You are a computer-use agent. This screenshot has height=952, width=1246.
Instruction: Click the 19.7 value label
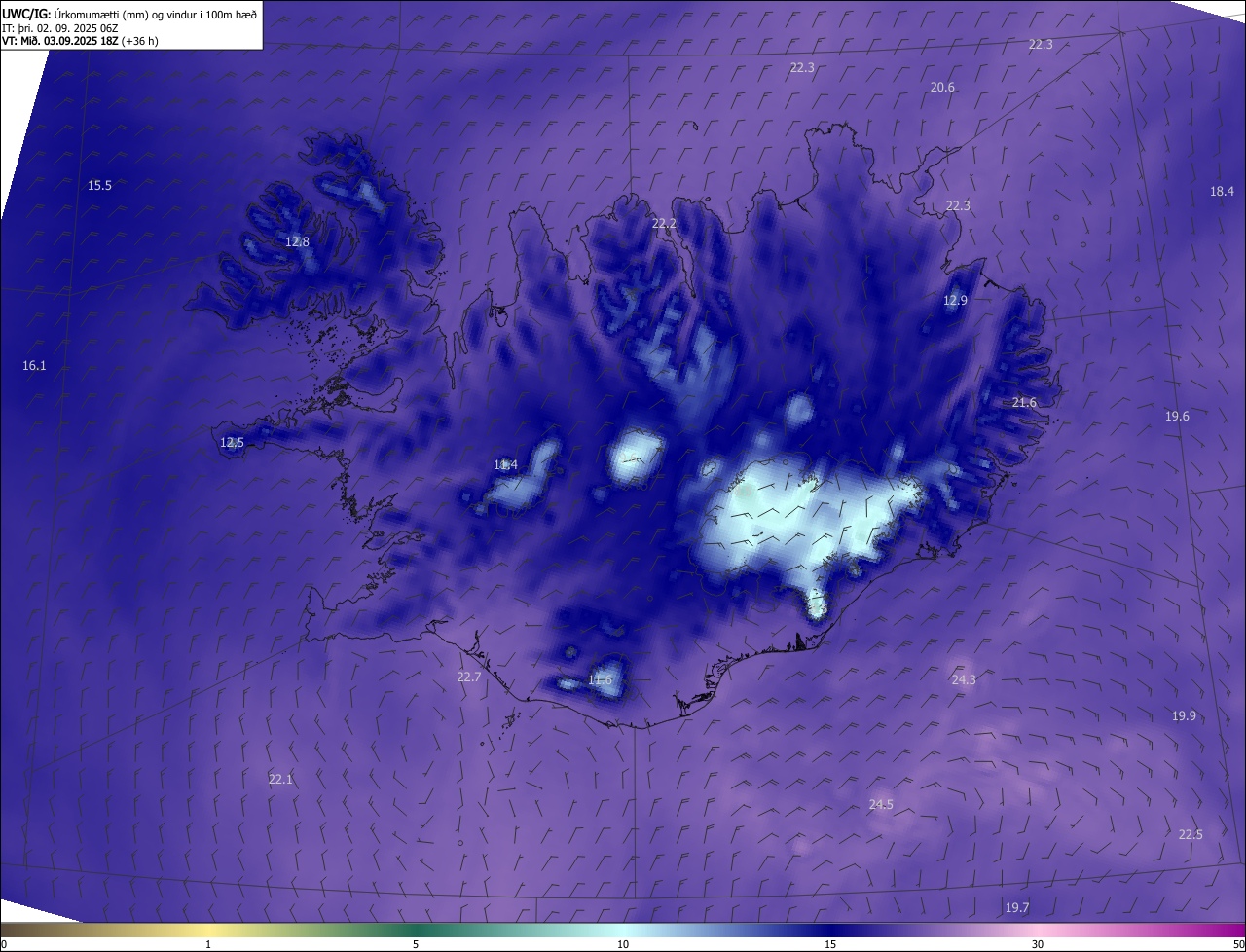(1016, 908)
